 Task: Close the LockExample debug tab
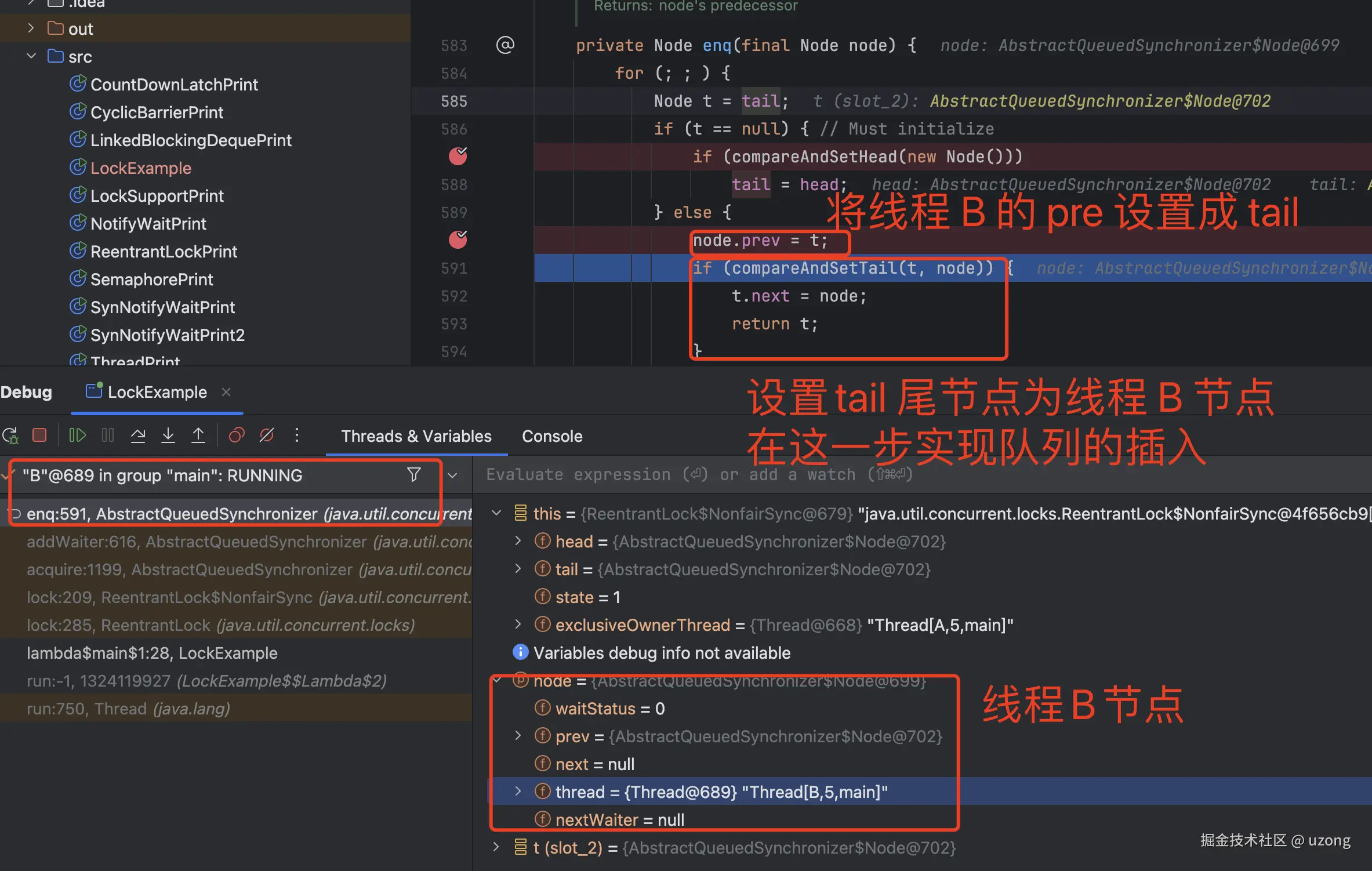(226, 393)
